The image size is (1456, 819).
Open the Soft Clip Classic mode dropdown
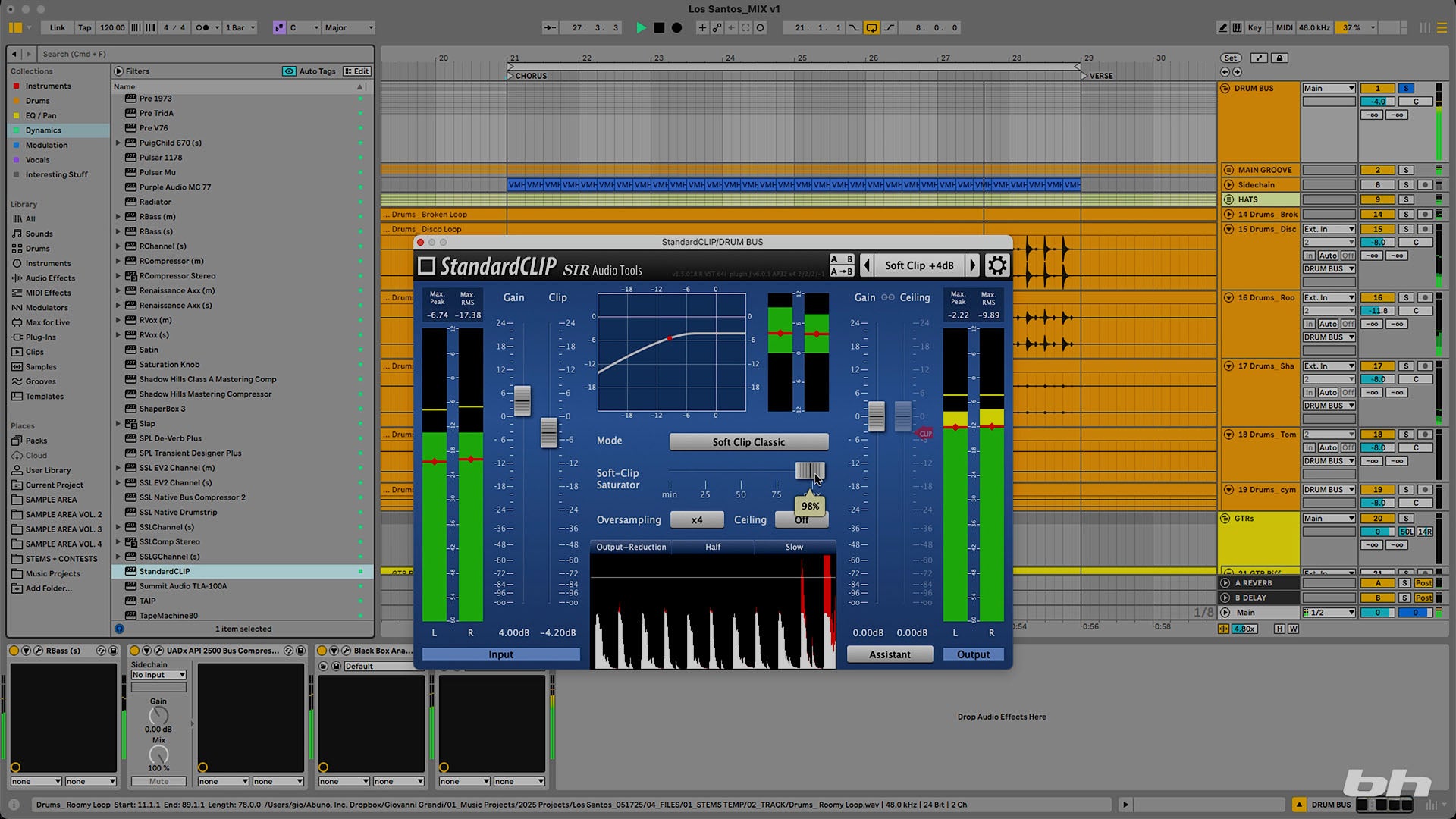pyautogui.click(x=748, y=442)
